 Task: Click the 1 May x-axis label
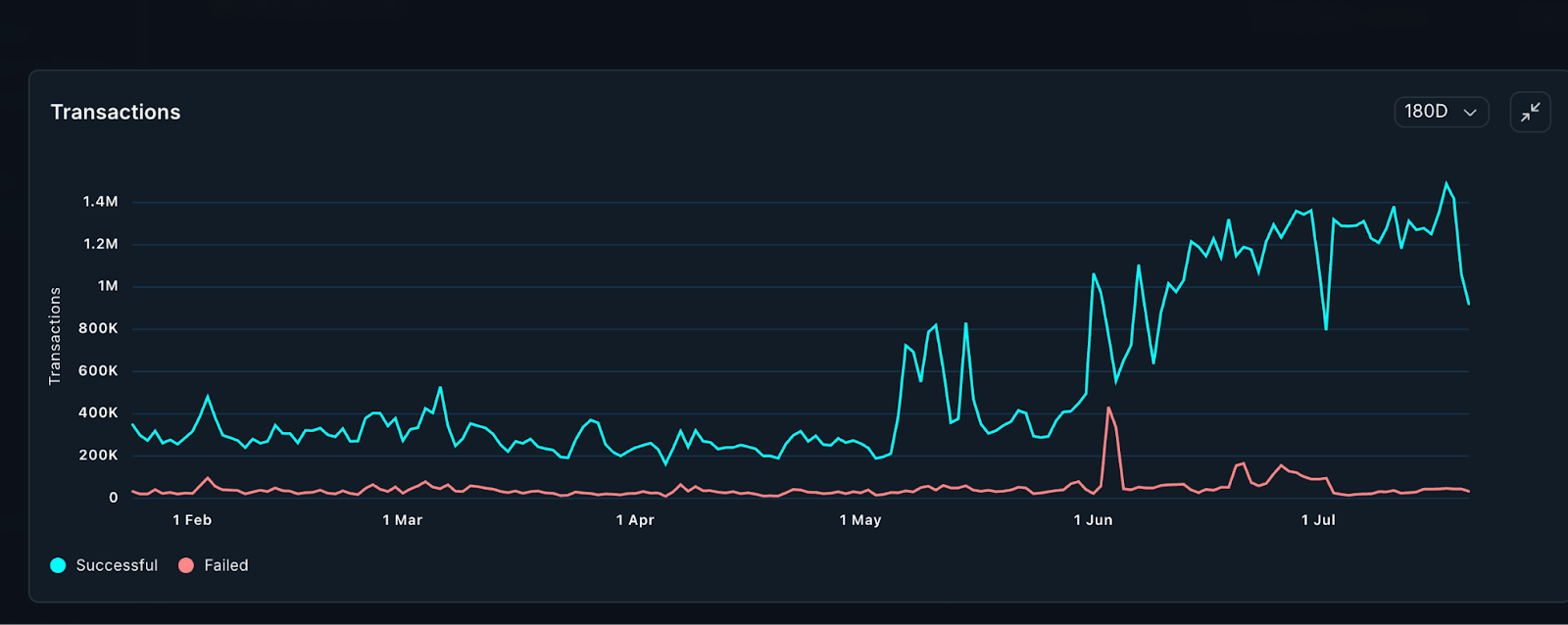860,520
